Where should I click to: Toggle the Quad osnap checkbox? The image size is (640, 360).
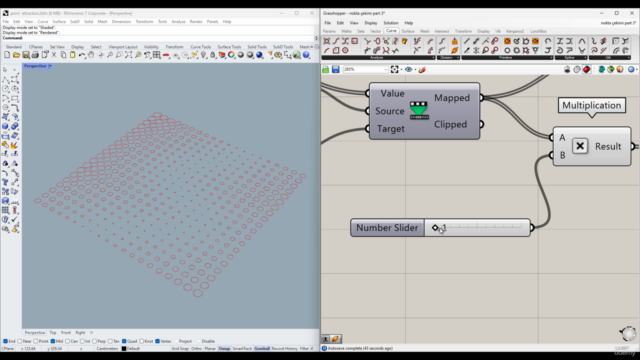[x=124, y=341]
